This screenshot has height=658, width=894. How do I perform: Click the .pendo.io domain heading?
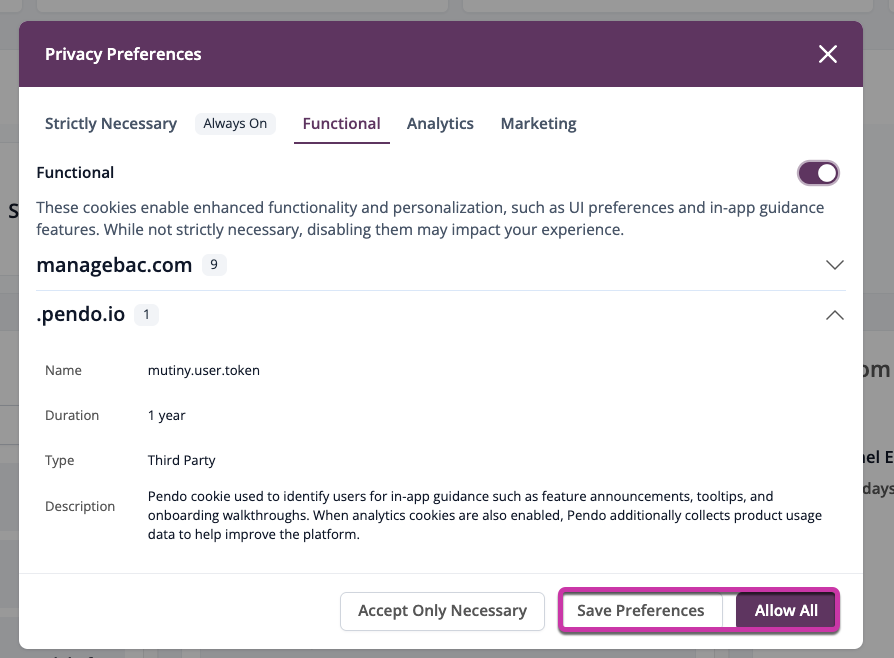coord(81,315)
